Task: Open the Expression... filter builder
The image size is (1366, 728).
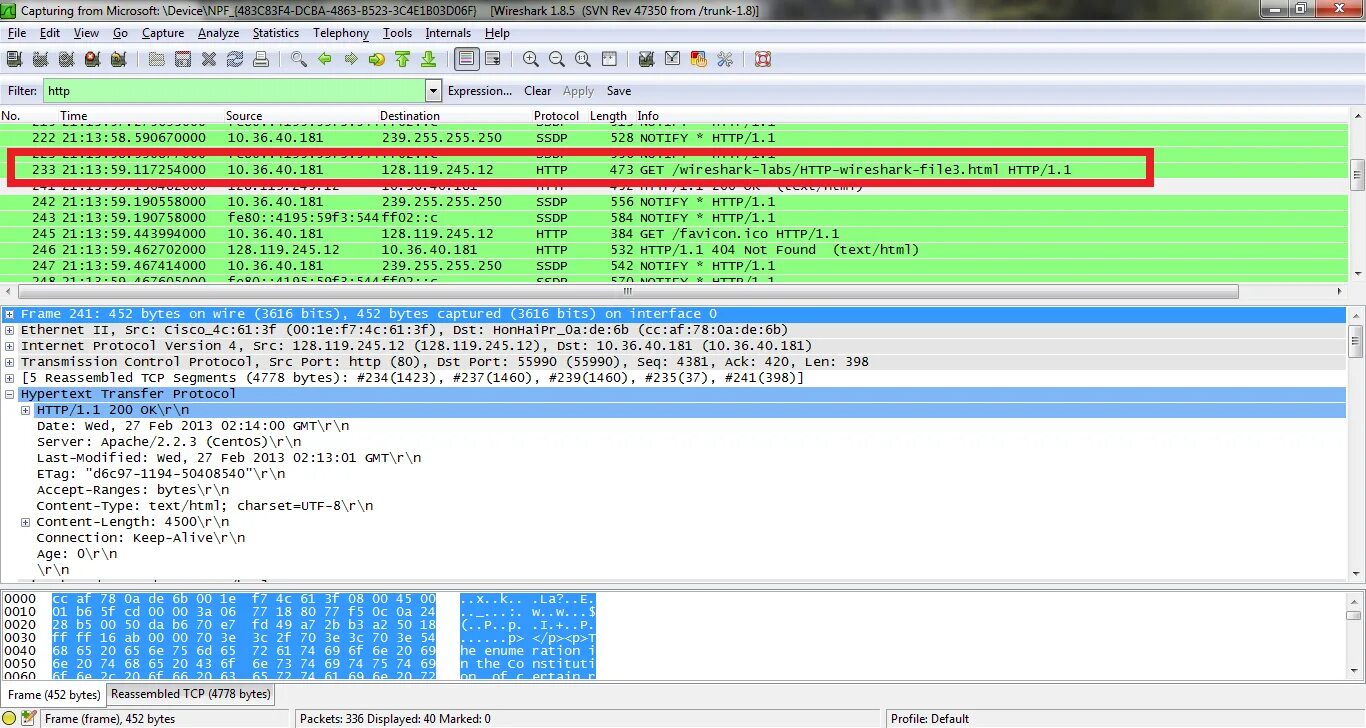Action: tap(480, 91)
